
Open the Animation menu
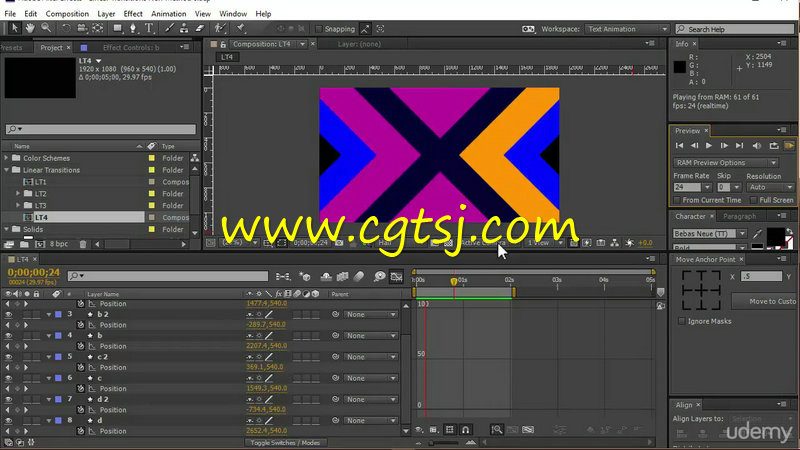click(168, 14)
